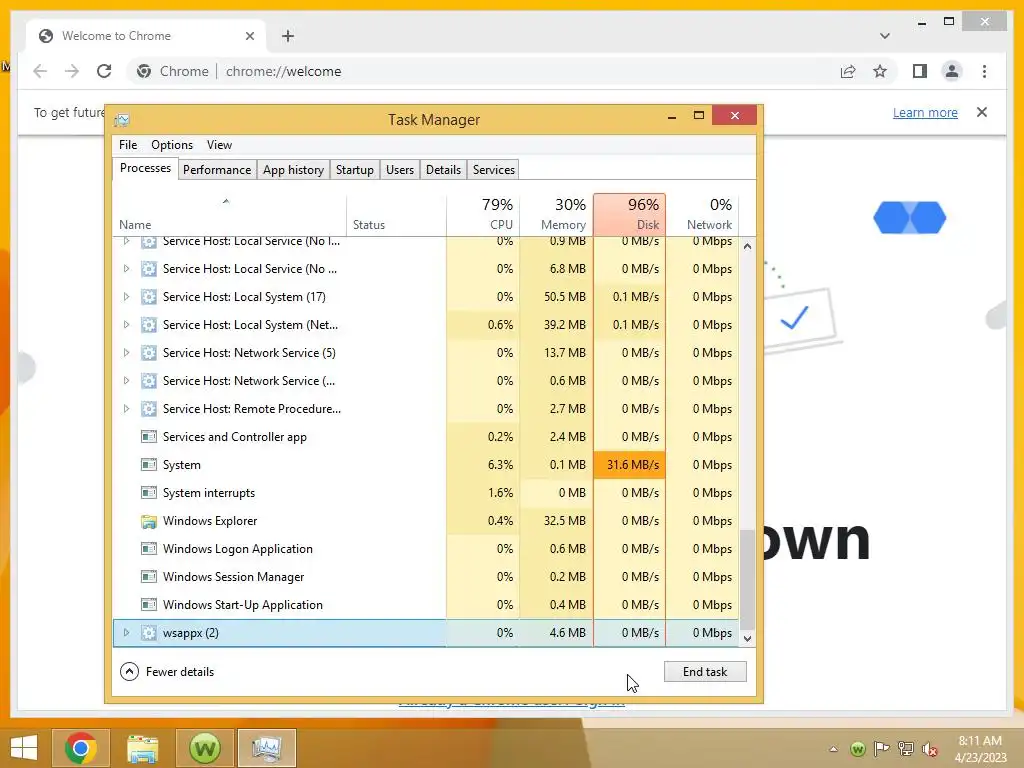Open Chrome tab search chevron
The width and height of the screenshot is (1024, 768).
885,36
